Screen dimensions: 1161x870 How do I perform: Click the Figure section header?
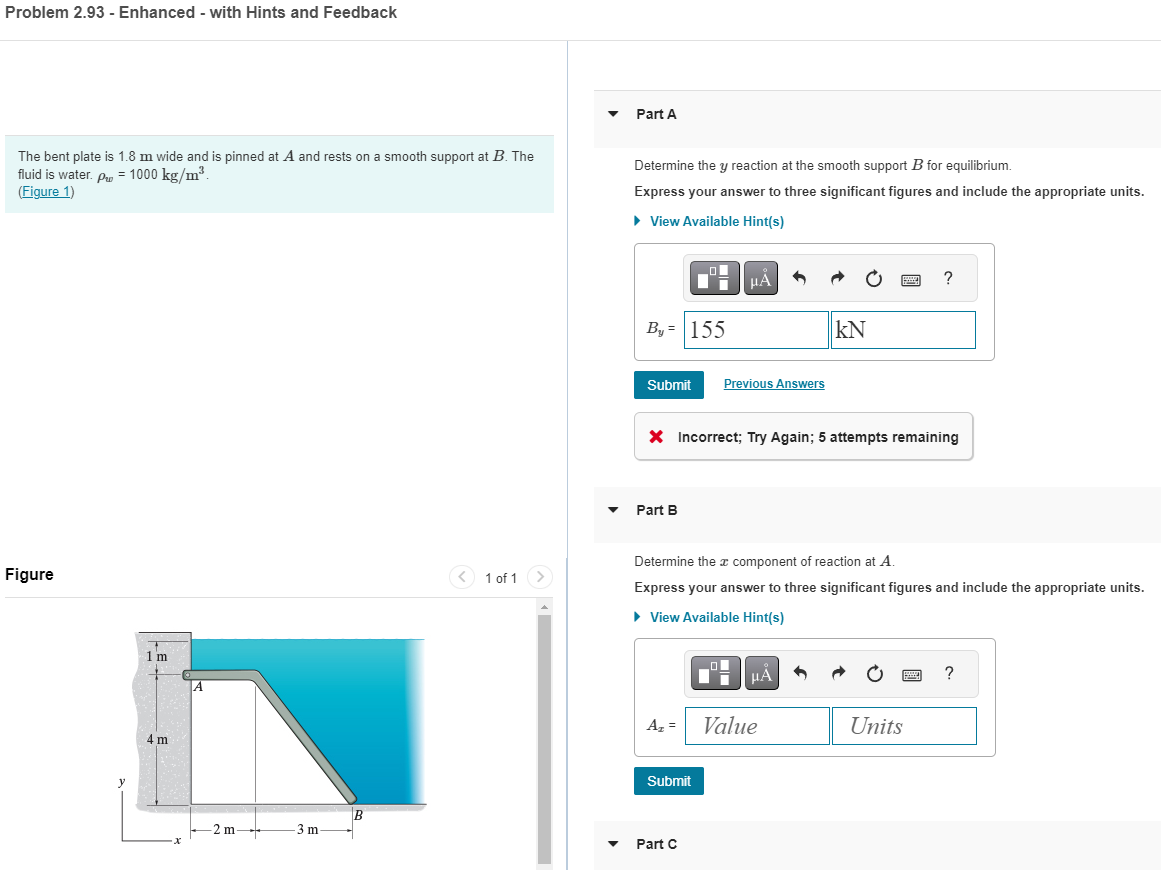click(x=28, y=574)
